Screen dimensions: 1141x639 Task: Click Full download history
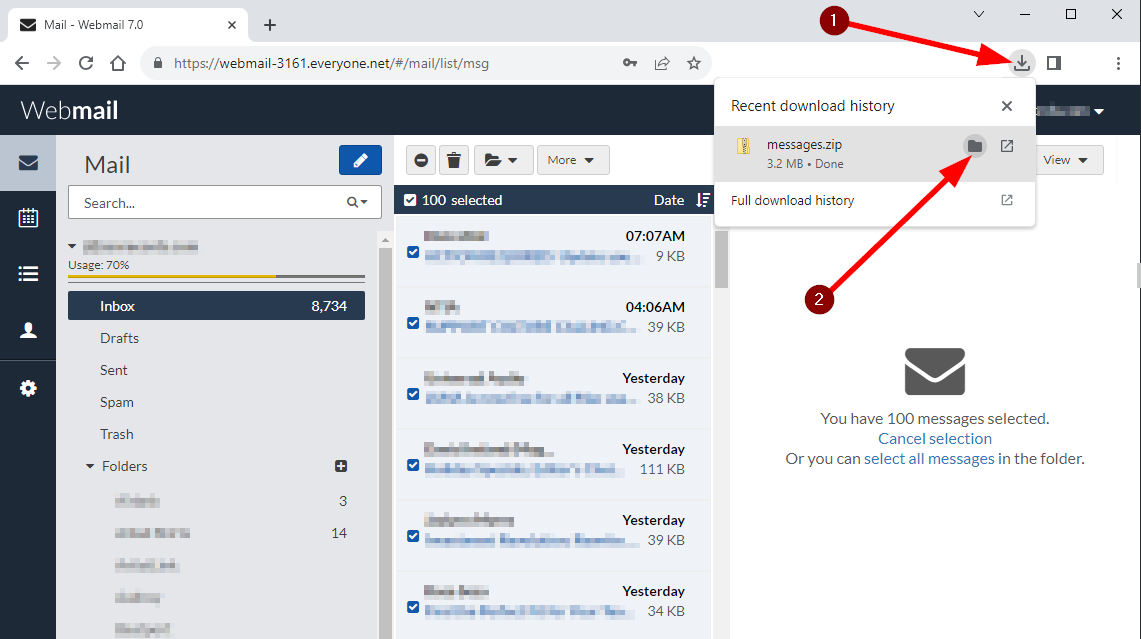[x=792, y=200]
